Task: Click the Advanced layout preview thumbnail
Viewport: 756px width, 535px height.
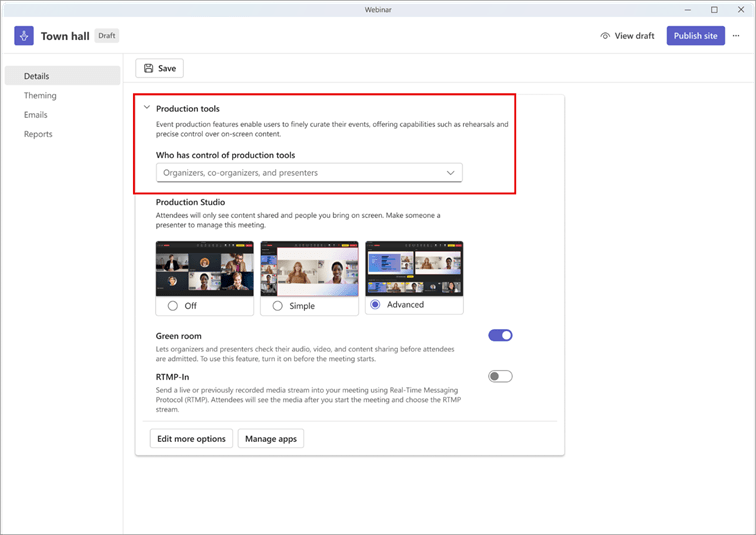Action: (x=414, y=268)
